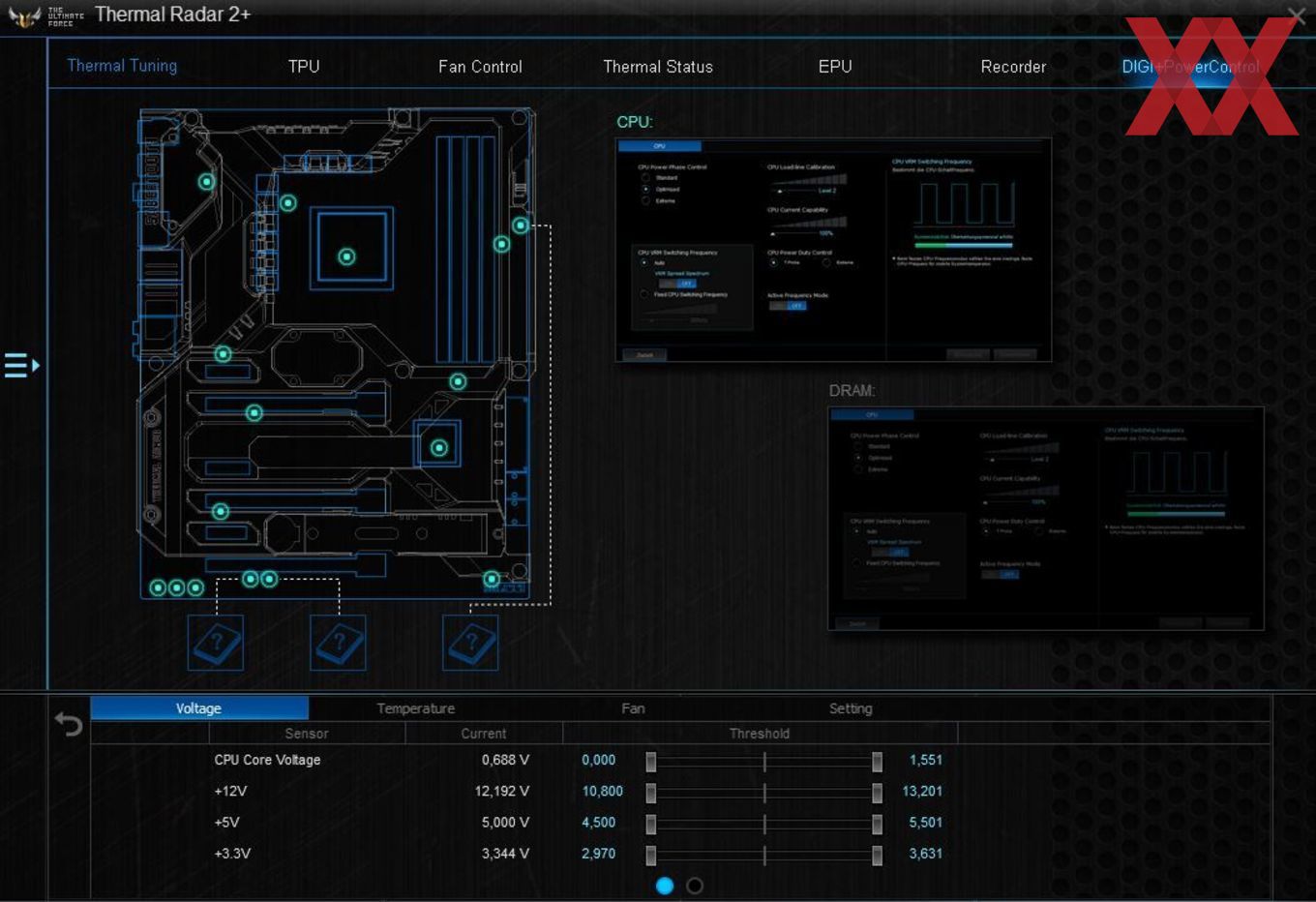Switch to the EPU tab
The image size is (1316, 902).
(835, 67)
